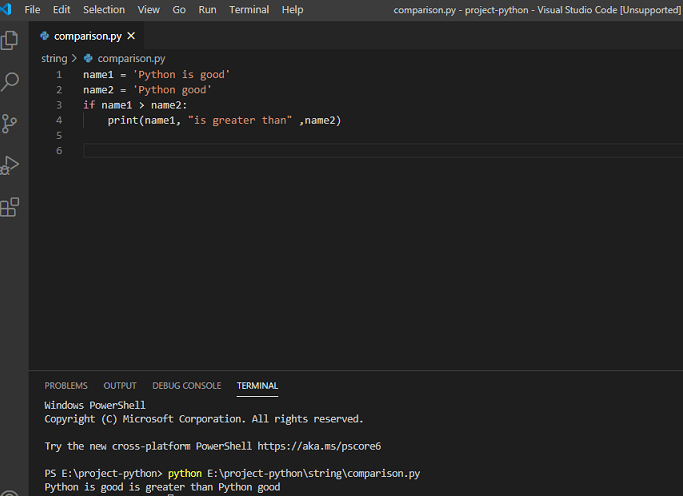683x496 pixels.
Task: Click the window title 'comparison.py - project-python'
Action: coord(461,10)
